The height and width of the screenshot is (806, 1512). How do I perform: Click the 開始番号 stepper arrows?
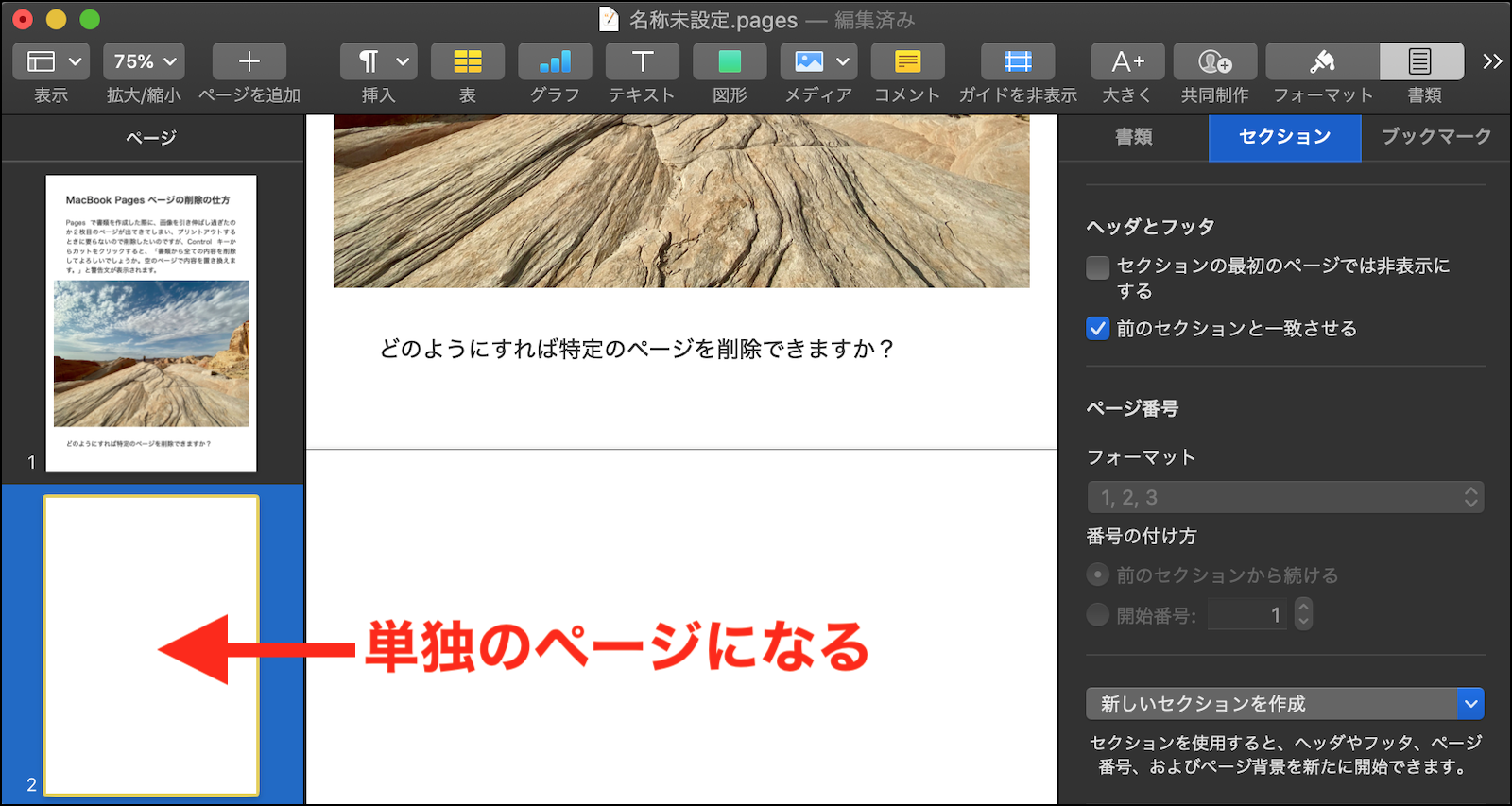pos(1303,615)
